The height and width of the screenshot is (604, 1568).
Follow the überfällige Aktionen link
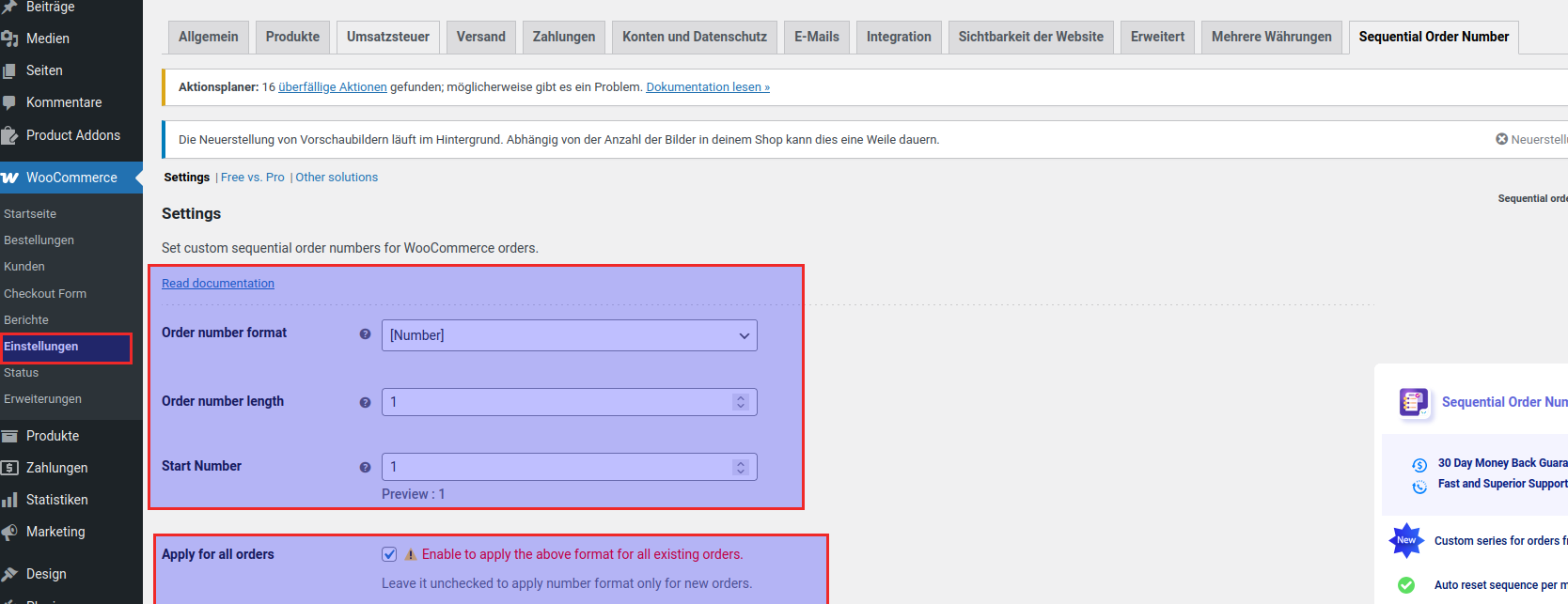pyautogui.click(x=333, y=86)
